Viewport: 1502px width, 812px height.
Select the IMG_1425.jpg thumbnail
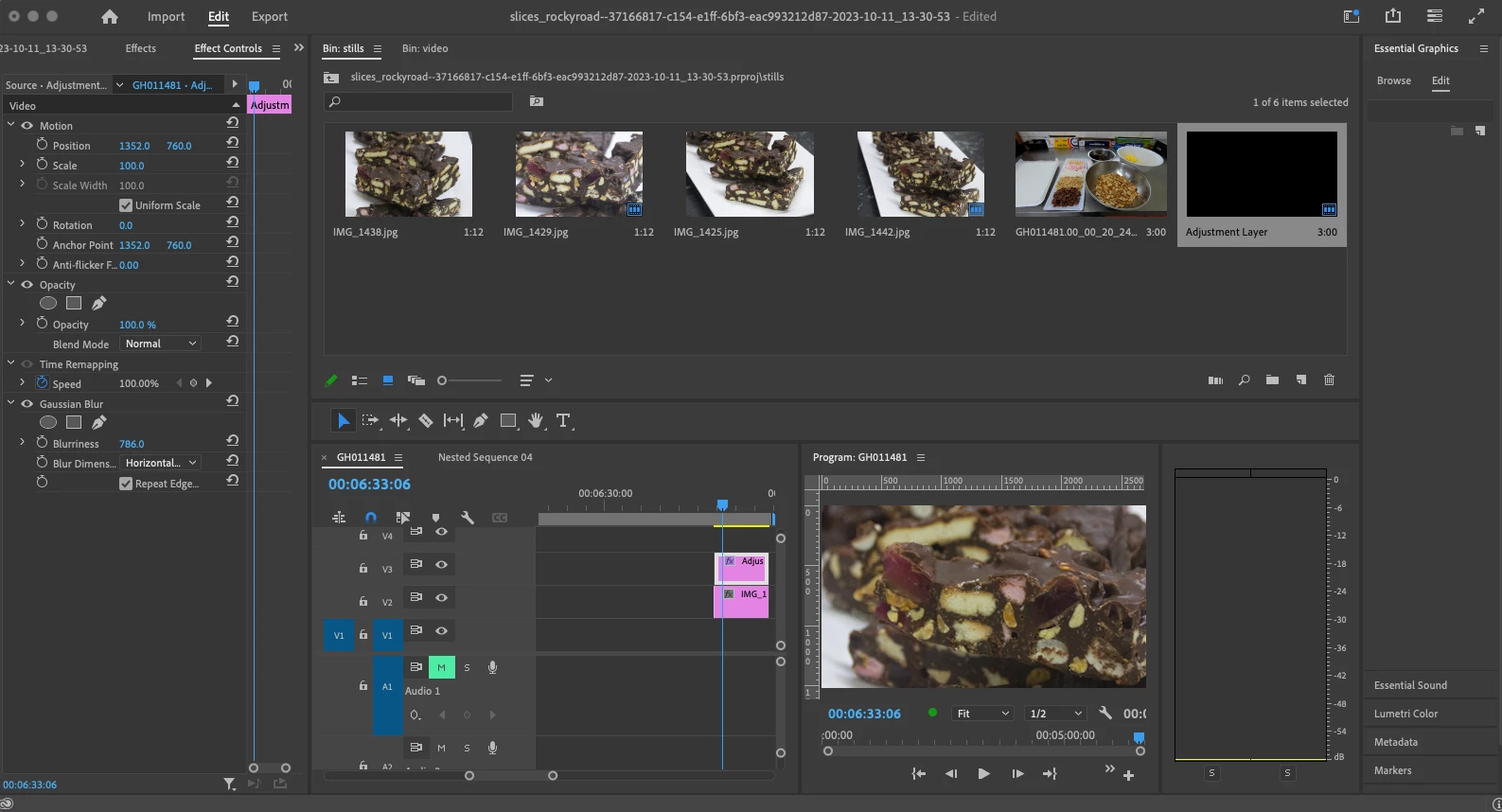click(x=750, y=174)
